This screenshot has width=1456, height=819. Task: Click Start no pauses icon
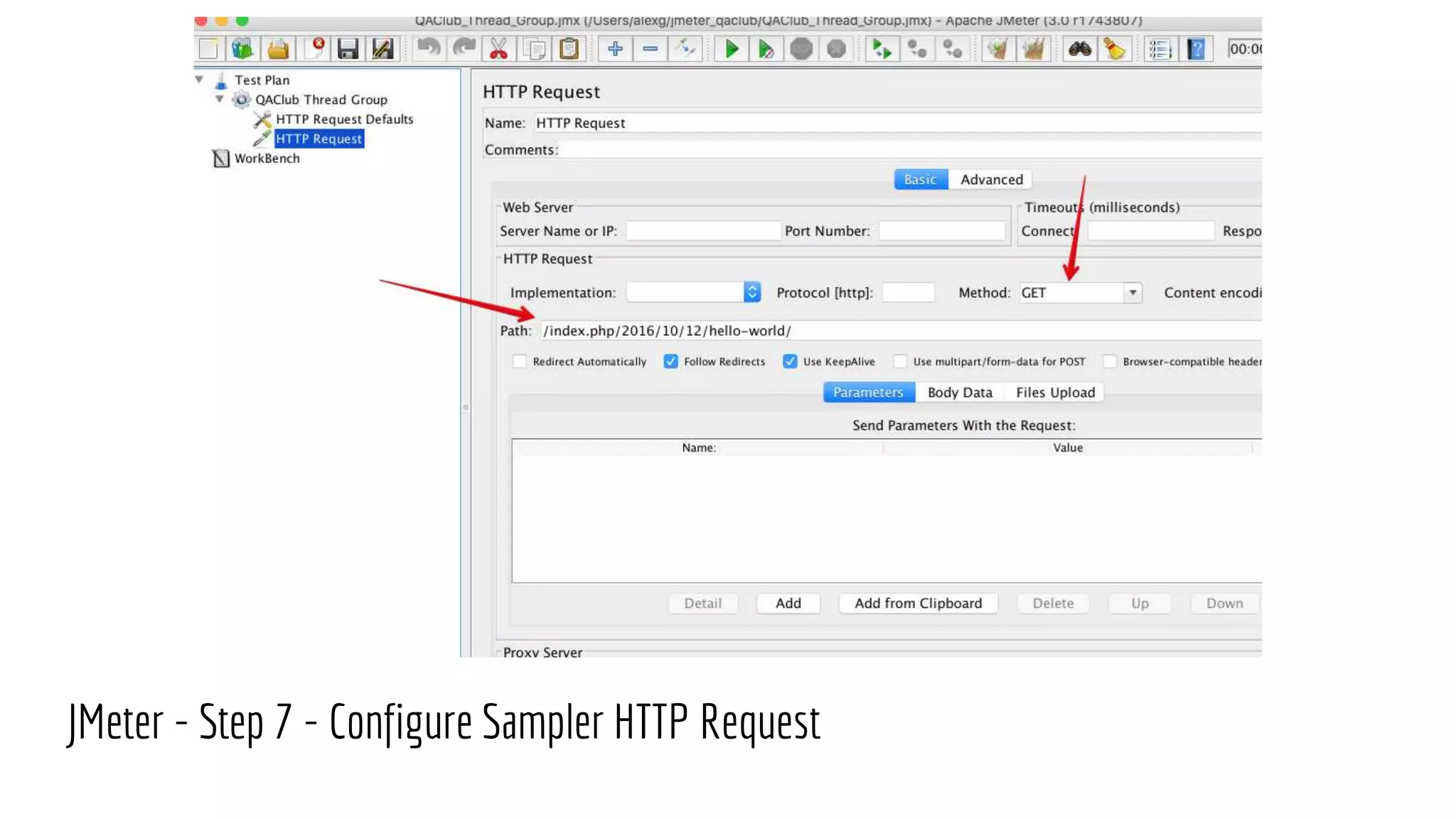[766, 49]
